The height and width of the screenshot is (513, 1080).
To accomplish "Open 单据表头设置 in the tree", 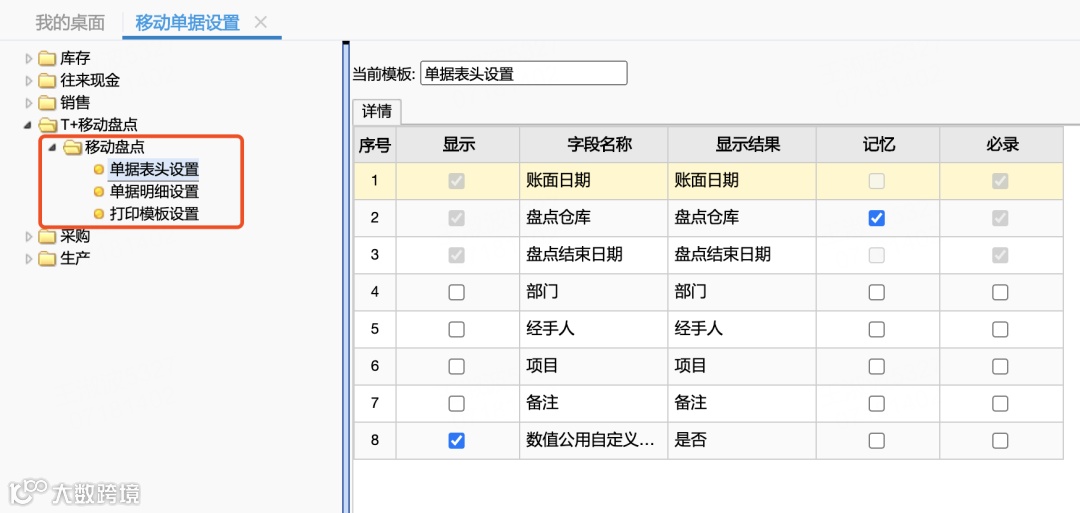I will [154, 170].
